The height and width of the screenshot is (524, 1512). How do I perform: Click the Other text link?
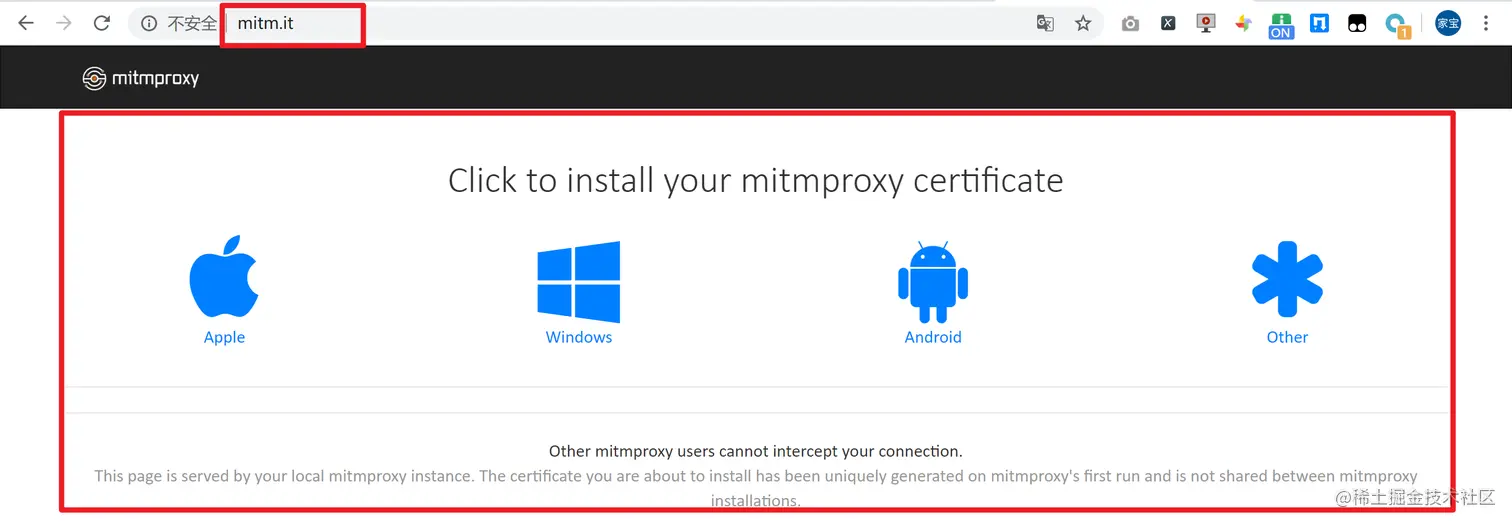coord(1287,337)
